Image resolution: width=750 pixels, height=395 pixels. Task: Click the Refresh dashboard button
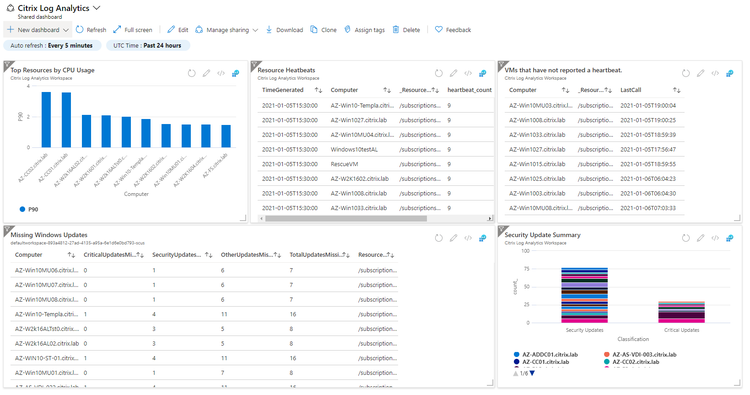tap(91, 30)
